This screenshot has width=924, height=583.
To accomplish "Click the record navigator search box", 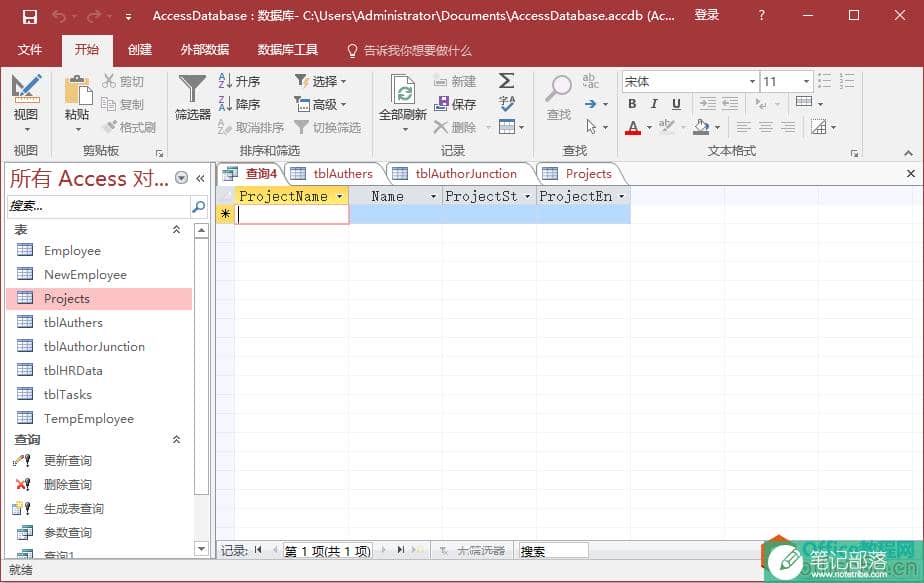I will point(553,551).
